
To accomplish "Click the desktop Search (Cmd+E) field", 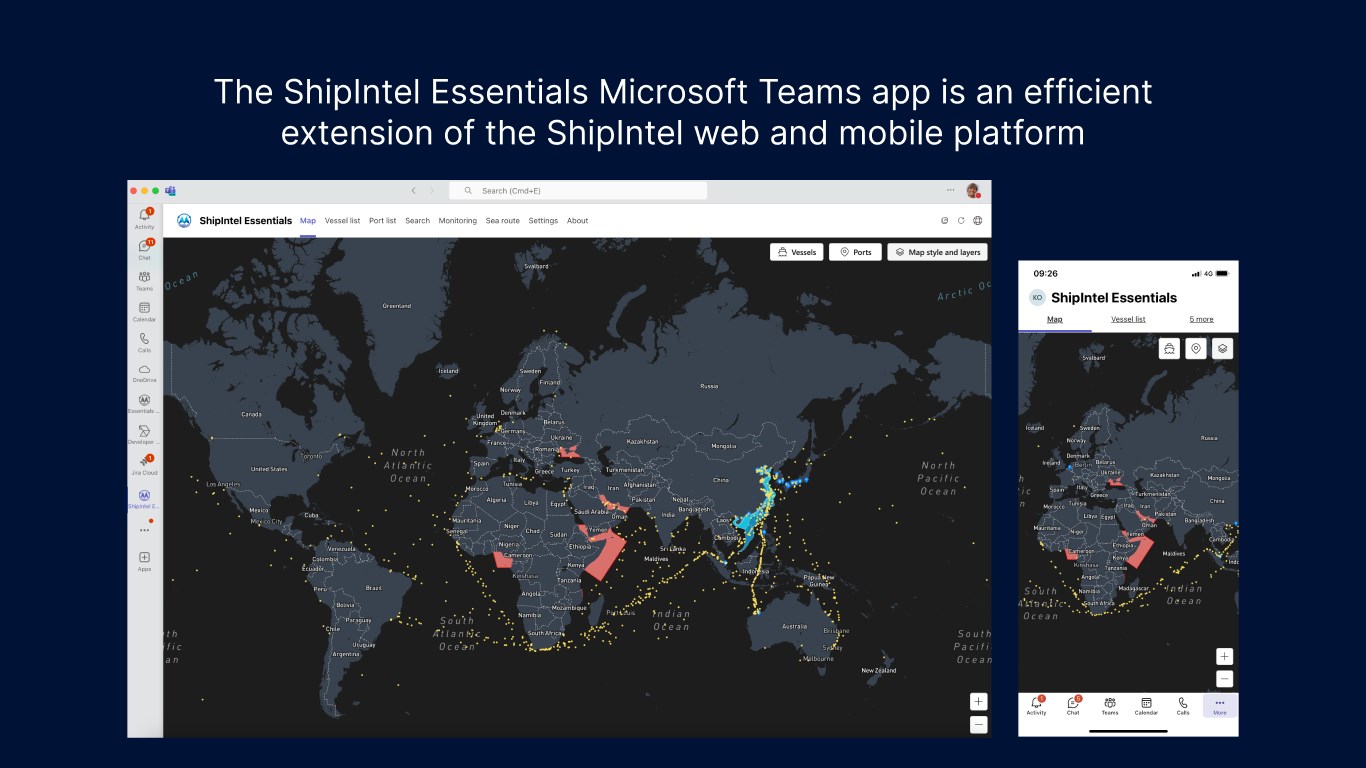I will 578,190.
